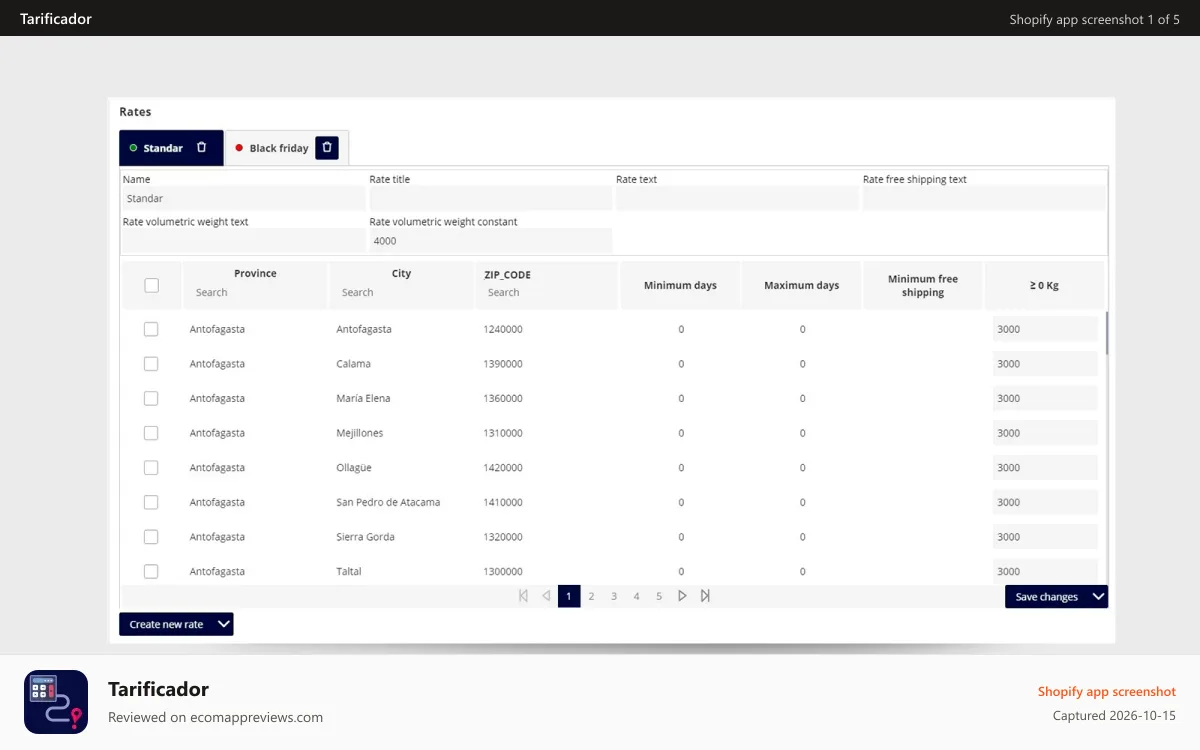Delete the Standar rate using trash icon

pyautogui.click(x=201, y=147)
